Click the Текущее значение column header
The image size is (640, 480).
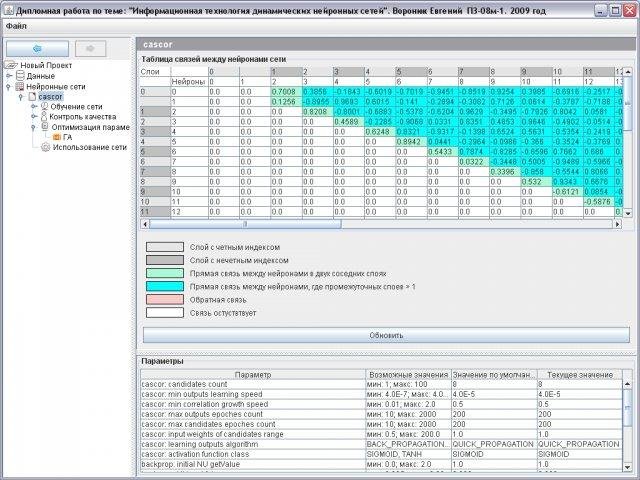pos(579,374)
